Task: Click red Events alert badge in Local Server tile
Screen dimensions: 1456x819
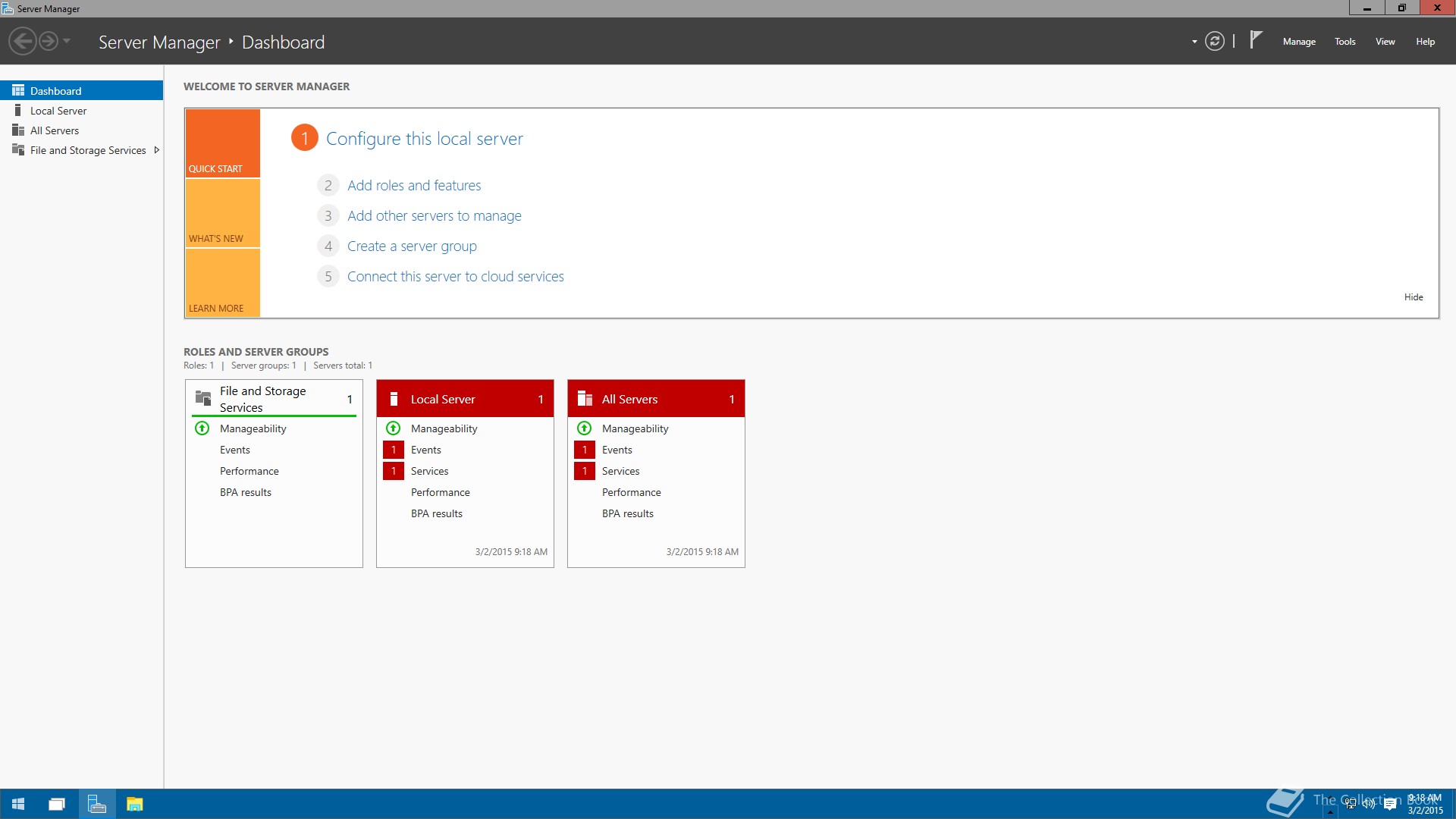Action: (x=394, y=450)
